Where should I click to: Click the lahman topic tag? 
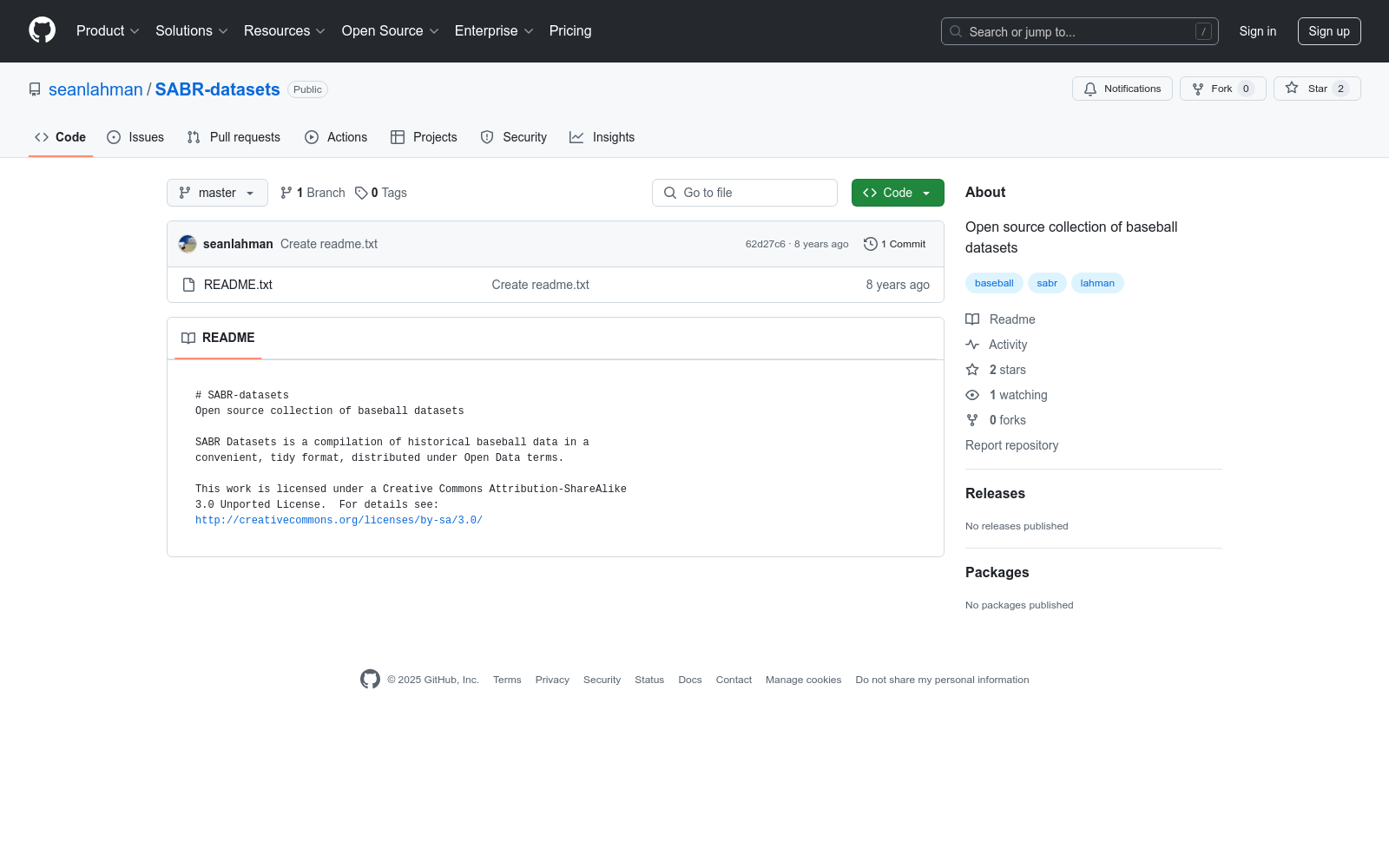pyautogui.click(x=1097, y=283)
